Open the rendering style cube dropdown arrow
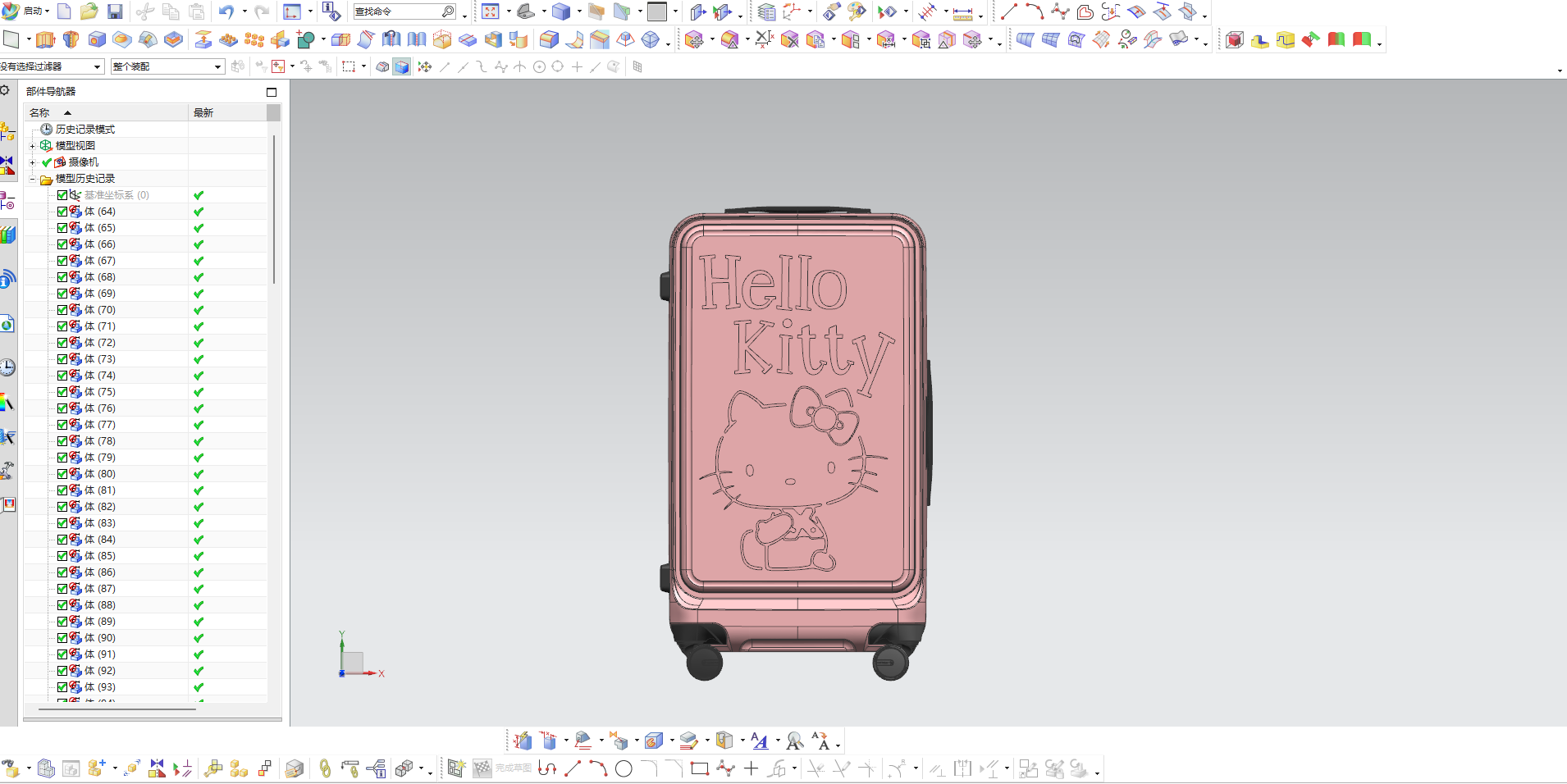The image size is (1567, 784). pyautogui.click(x=578, y=11)
